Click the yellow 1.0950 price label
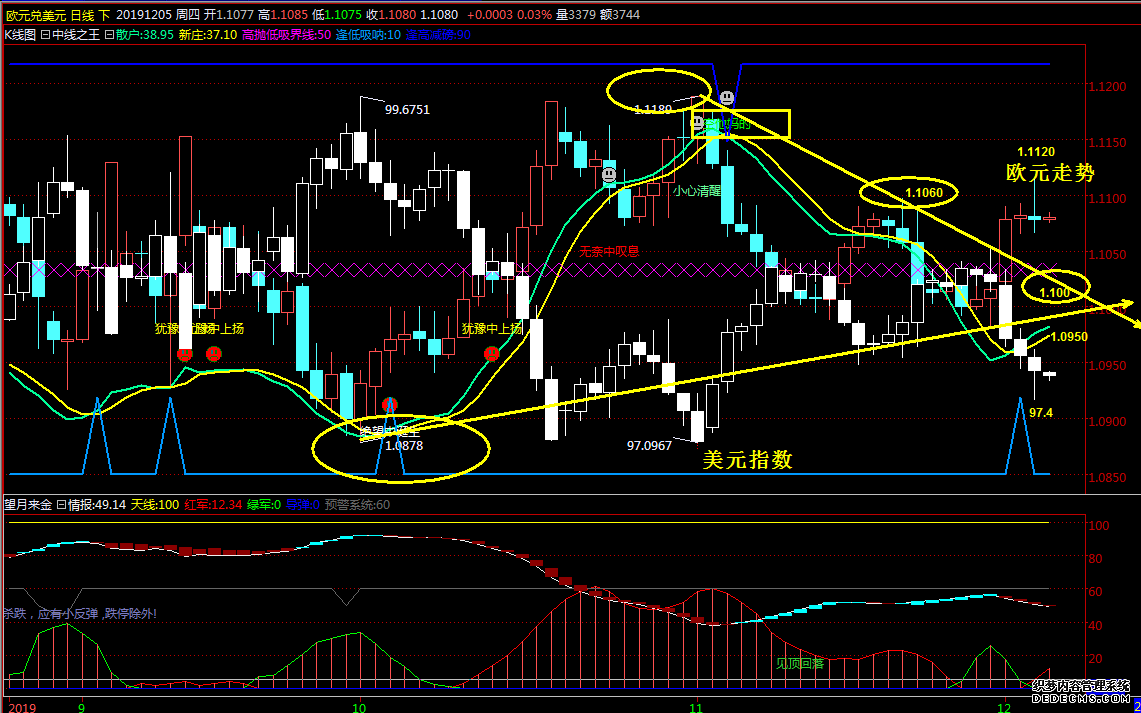This screenshot has height=713, width=1141. [x=1069, y=337]
